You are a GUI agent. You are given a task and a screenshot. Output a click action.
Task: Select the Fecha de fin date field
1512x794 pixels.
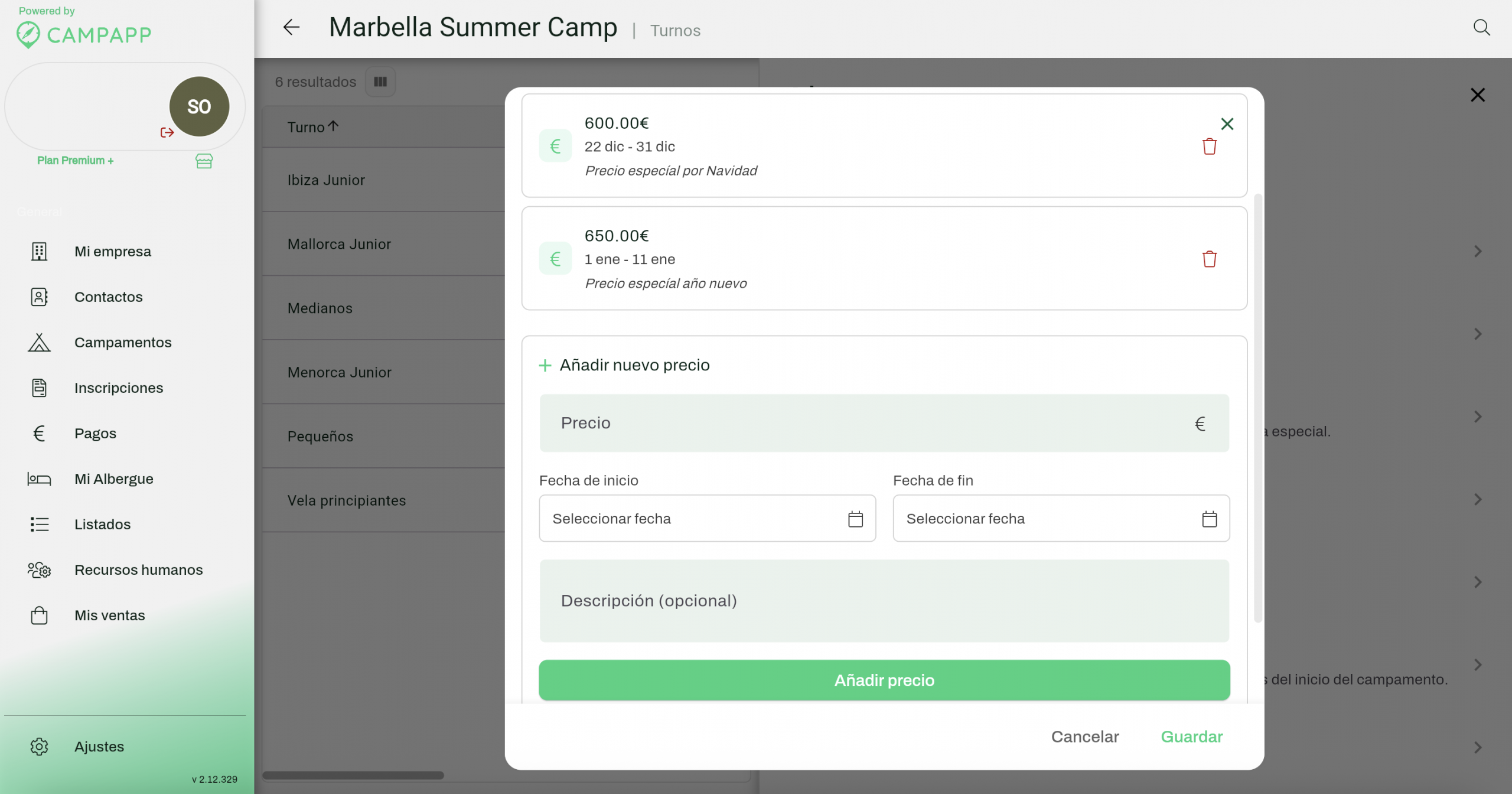point(1045,519)
